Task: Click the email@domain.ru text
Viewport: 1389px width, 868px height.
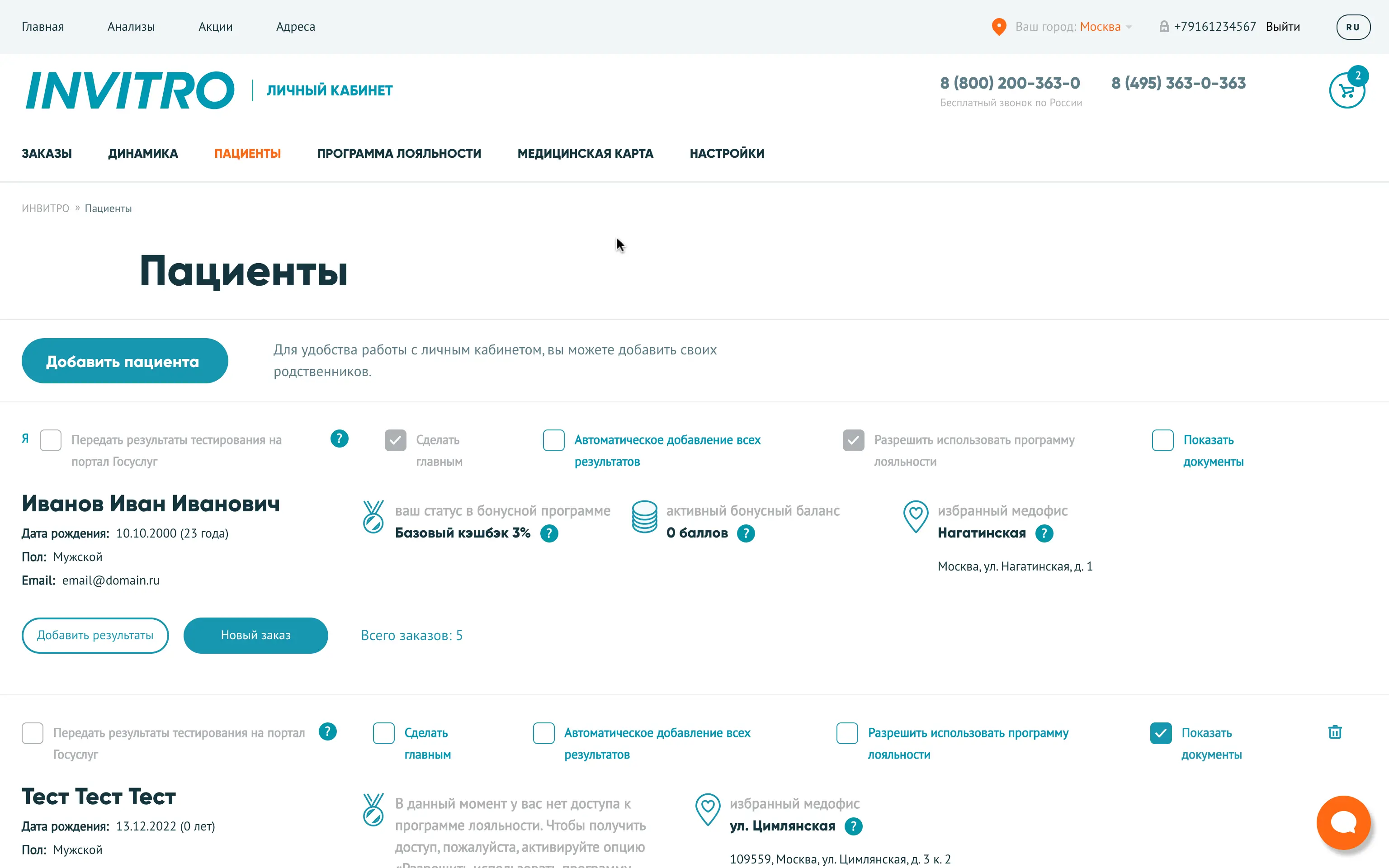Action: click(111, 580)
